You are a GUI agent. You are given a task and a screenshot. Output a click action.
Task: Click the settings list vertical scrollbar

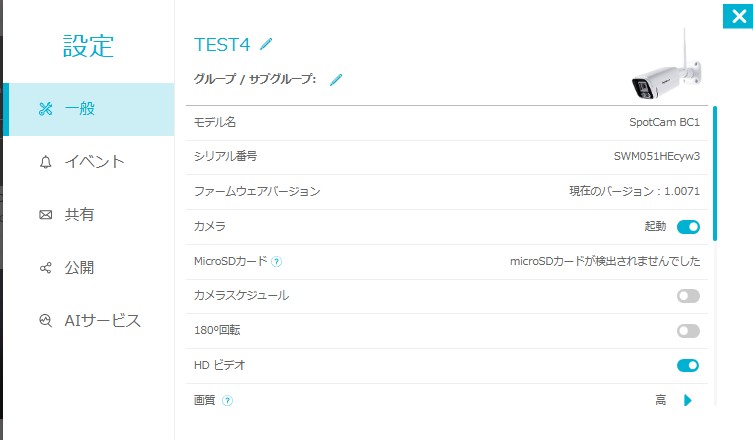pos(715,173)
